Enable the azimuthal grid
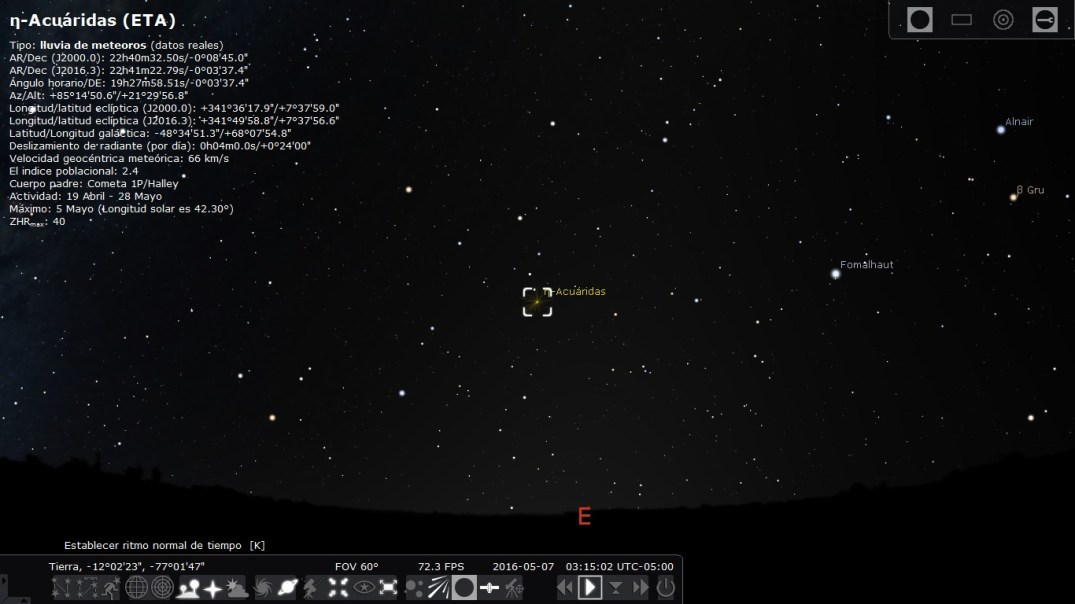The height and width of the screenshot is (604, 1075). point(161,588)
